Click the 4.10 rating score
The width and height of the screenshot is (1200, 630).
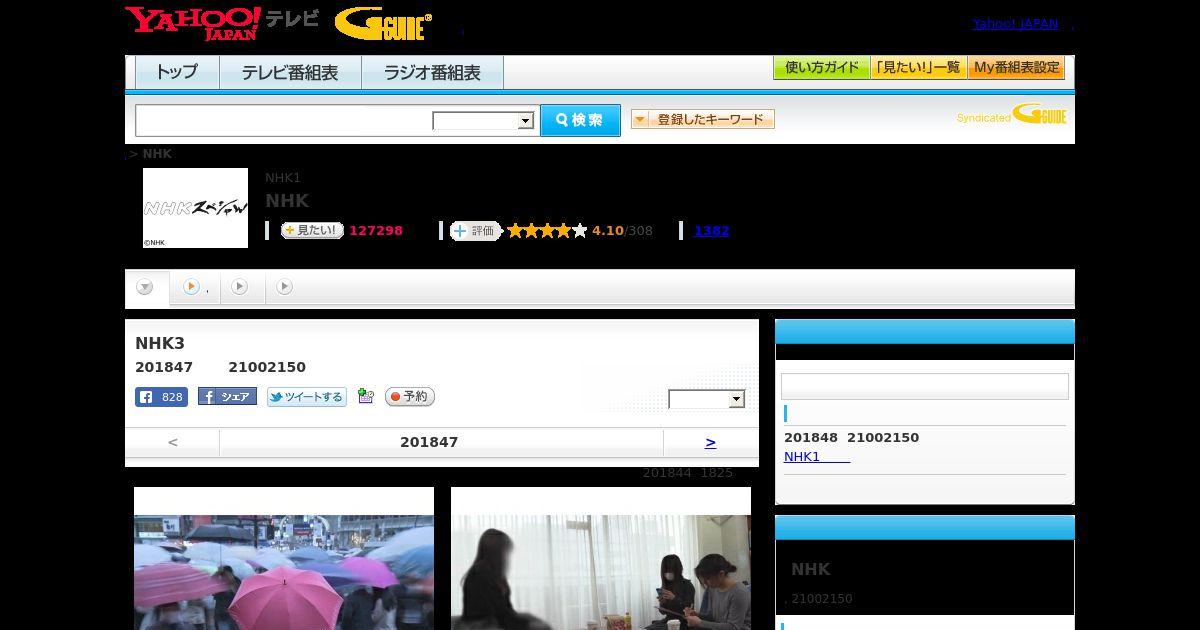tap(607, 231)
